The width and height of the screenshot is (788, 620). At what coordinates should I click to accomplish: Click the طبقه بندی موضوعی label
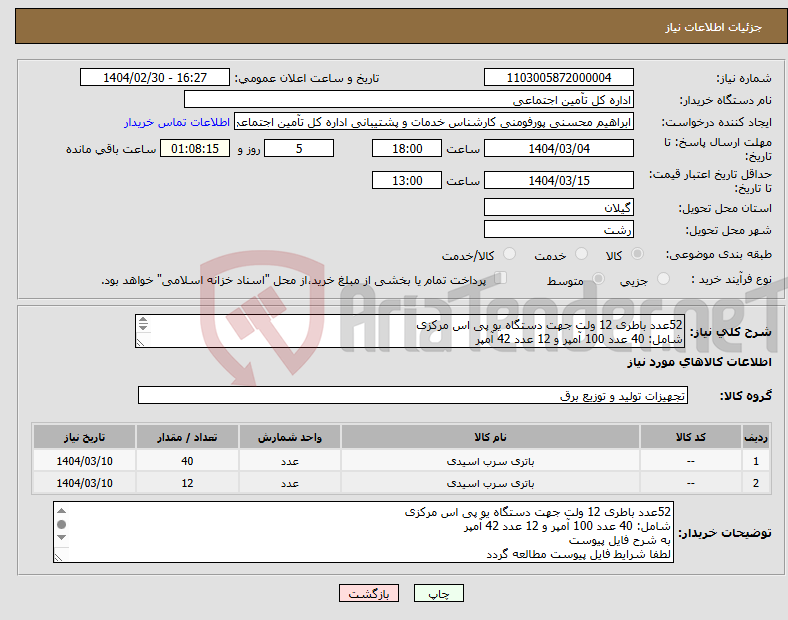(718, 254)
